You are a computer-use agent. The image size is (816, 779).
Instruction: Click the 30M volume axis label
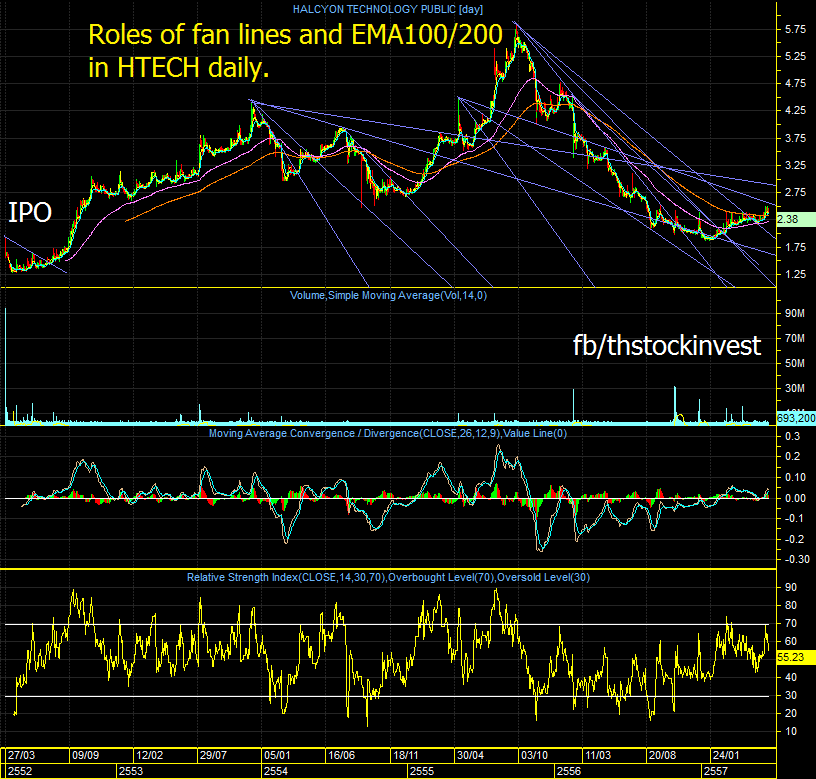pyautogui.click(x=795, y=388)
